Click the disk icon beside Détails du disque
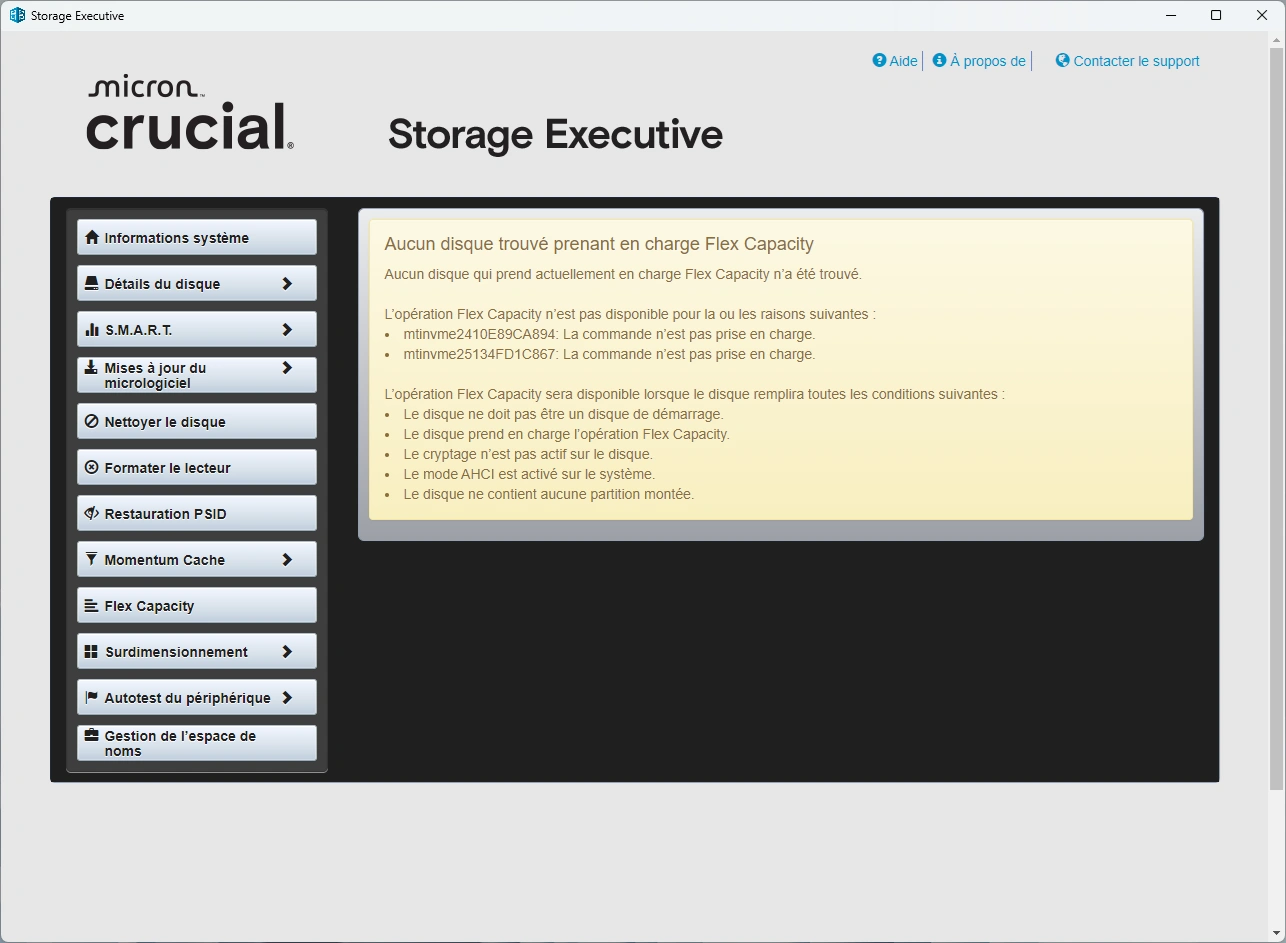Image resolution: width=1286 pixels, height=943 pixels. coord(92,283)
